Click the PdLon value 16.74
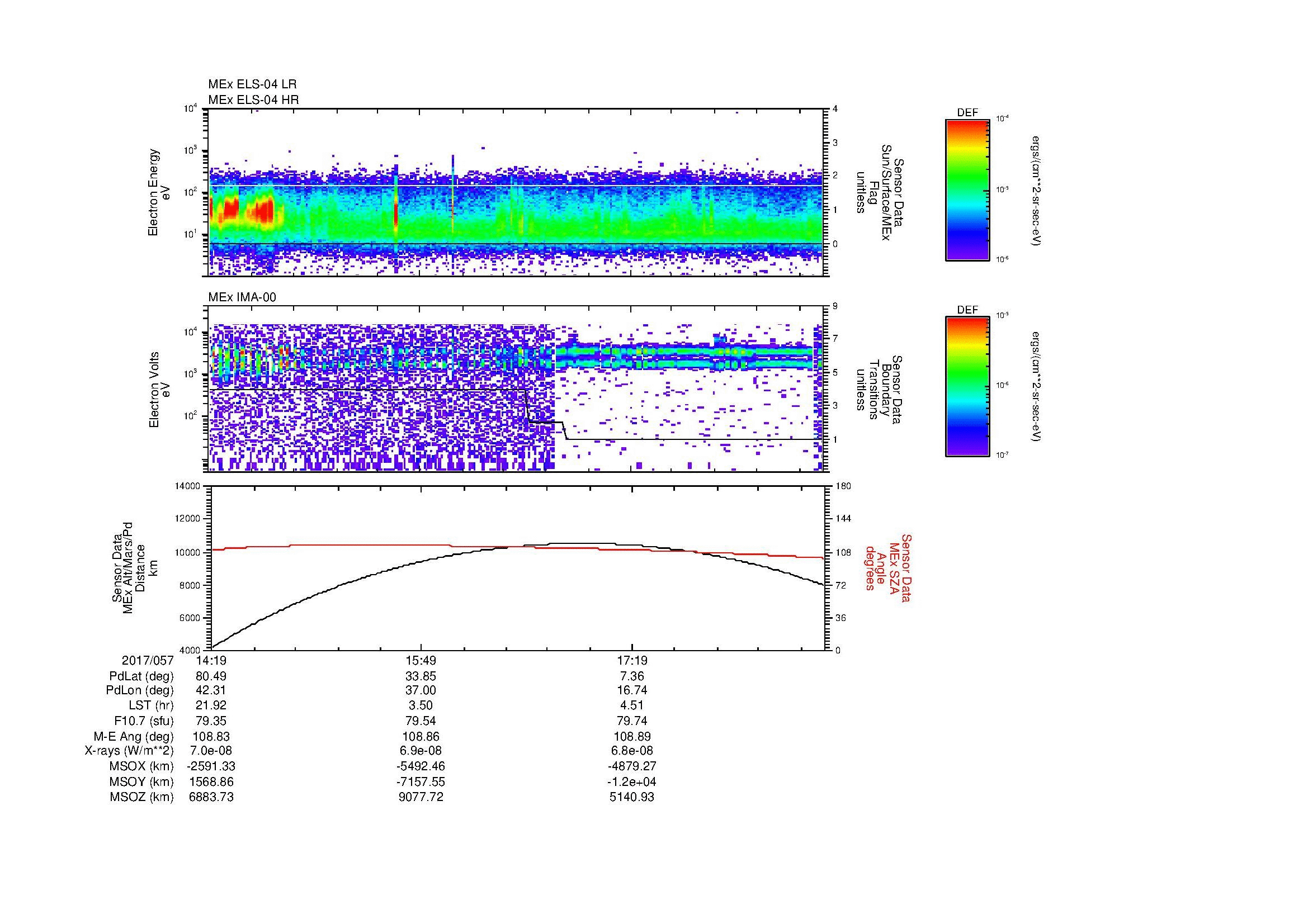 click(x=632, y=690)
